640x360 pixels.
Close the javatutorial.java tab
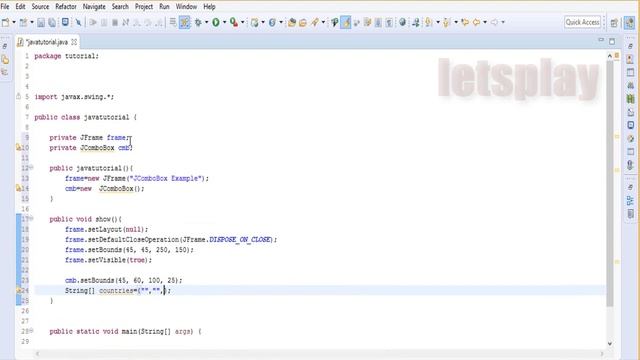tap(74, 42)
